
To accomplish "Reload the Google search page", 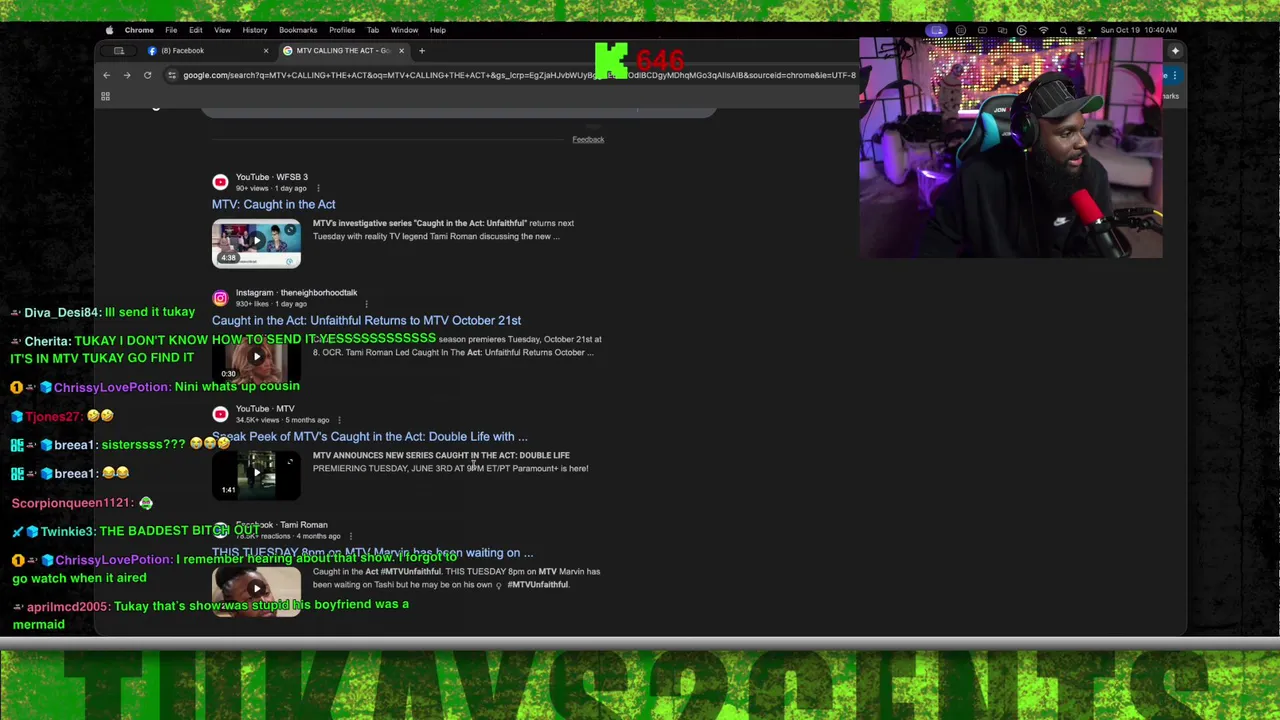I will 147,75.
